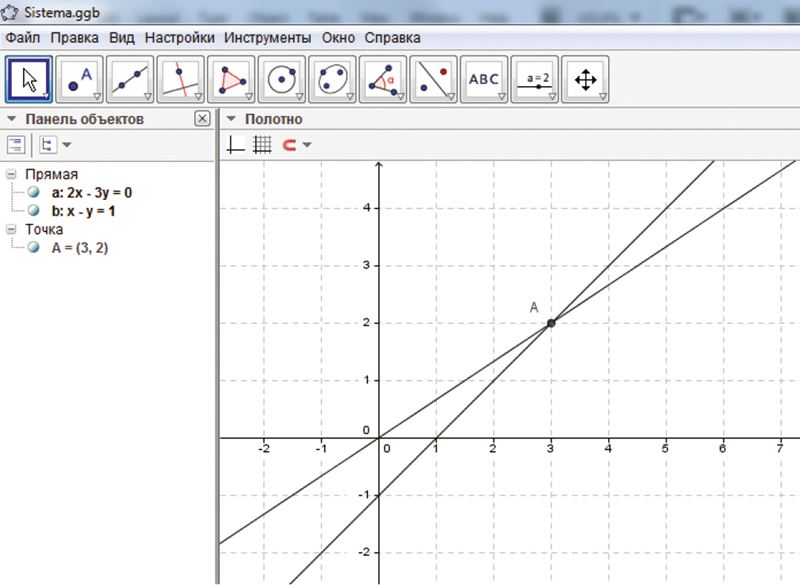Screen dimensions: 800x585
Task: Click the Точка group label
Action: click(x=44, y=230)
